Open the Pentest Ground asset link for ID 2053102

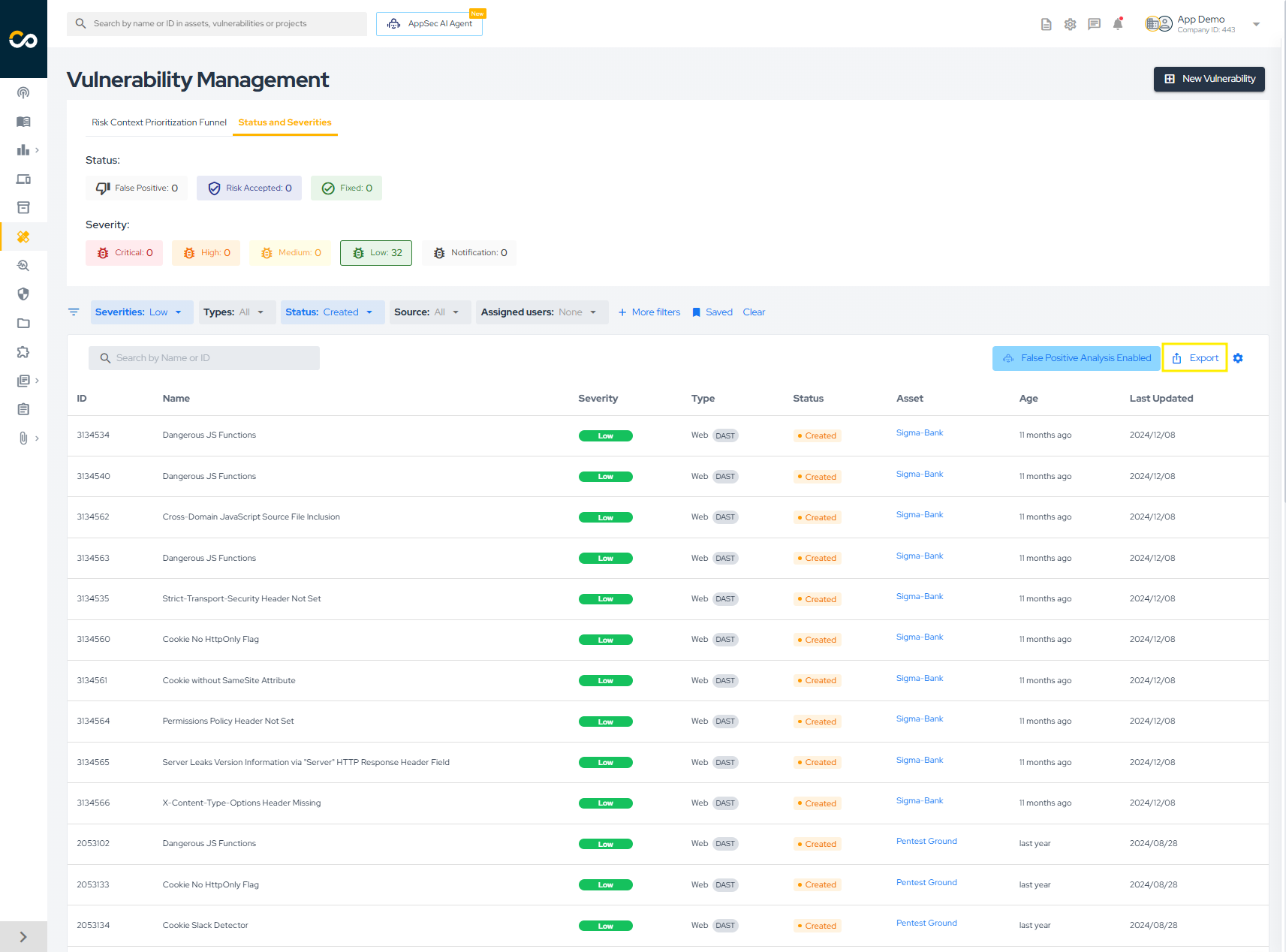[926, 842]
